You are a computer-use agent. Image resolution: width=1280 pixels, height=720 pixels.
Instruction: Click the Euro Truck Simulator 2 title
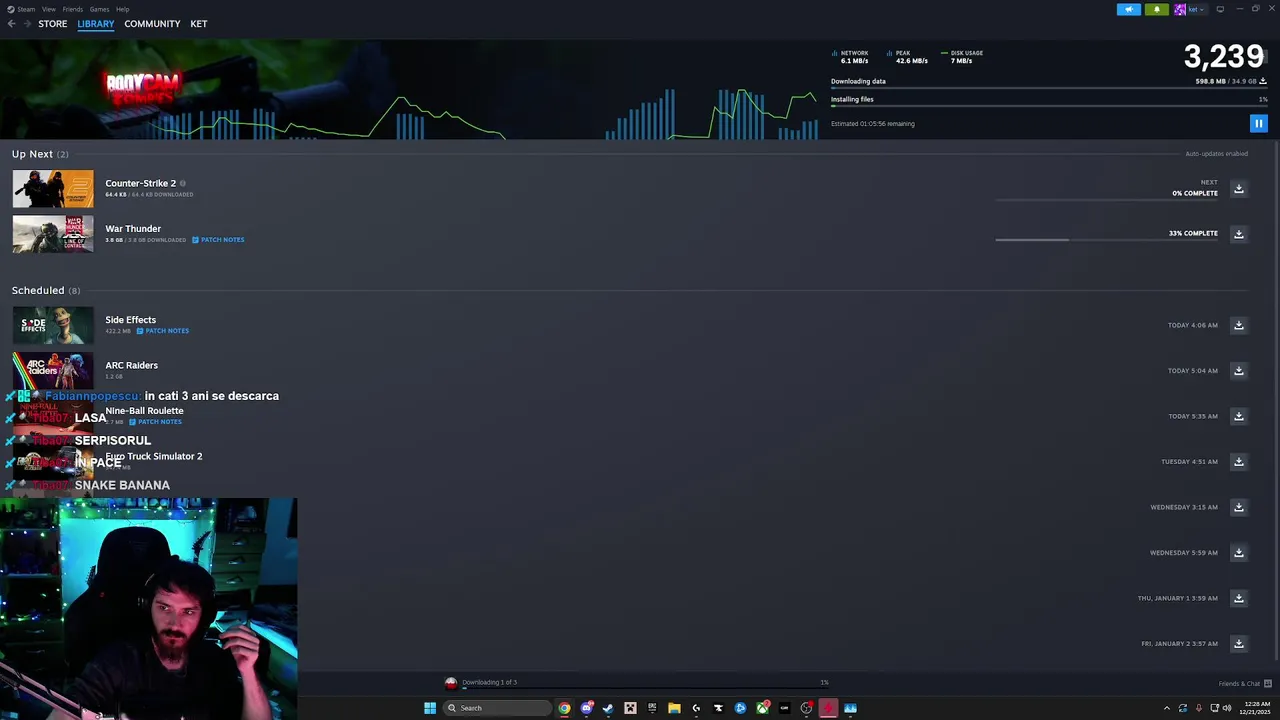click(154, 456)
